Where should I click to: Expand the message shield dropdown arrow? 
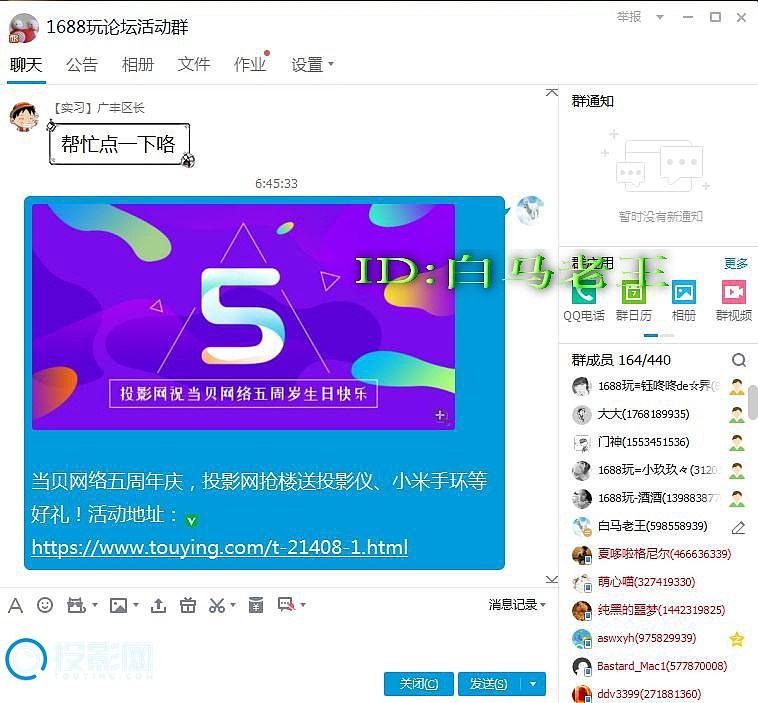[x=303, y=605]
